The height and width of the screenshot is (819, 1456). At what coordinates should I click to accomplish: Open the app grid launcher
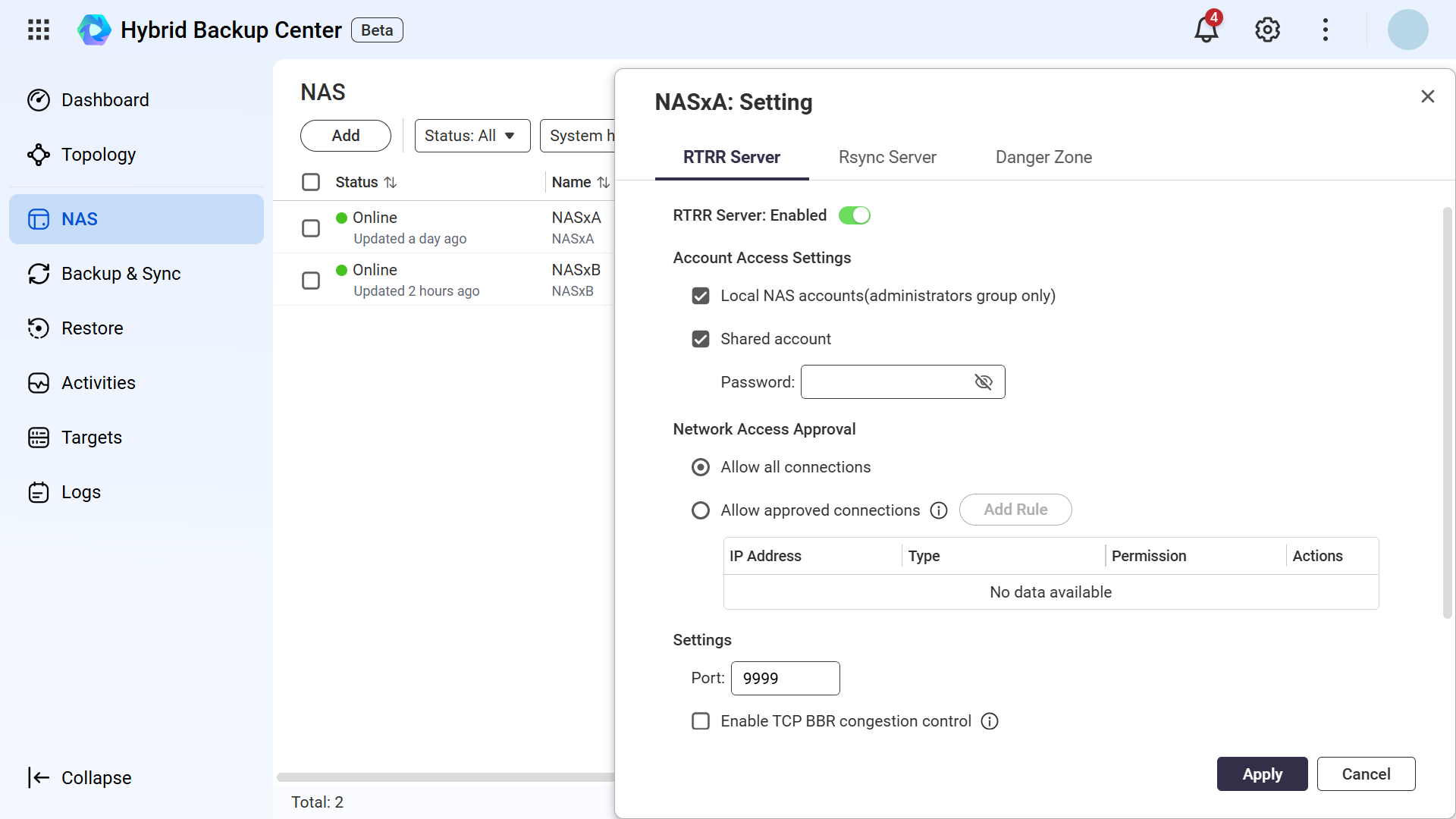click(39, 30)
